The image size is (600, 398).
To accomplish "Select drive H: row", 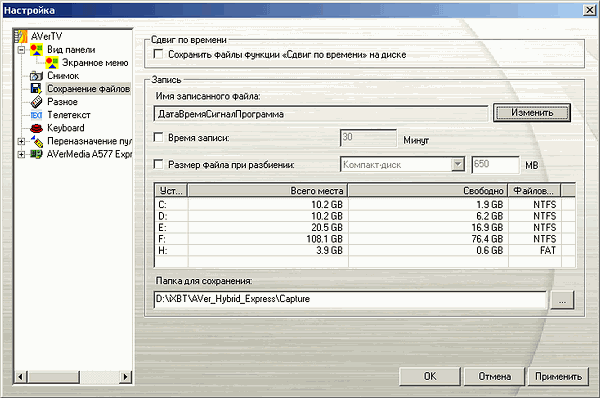I will coord(365,251).
